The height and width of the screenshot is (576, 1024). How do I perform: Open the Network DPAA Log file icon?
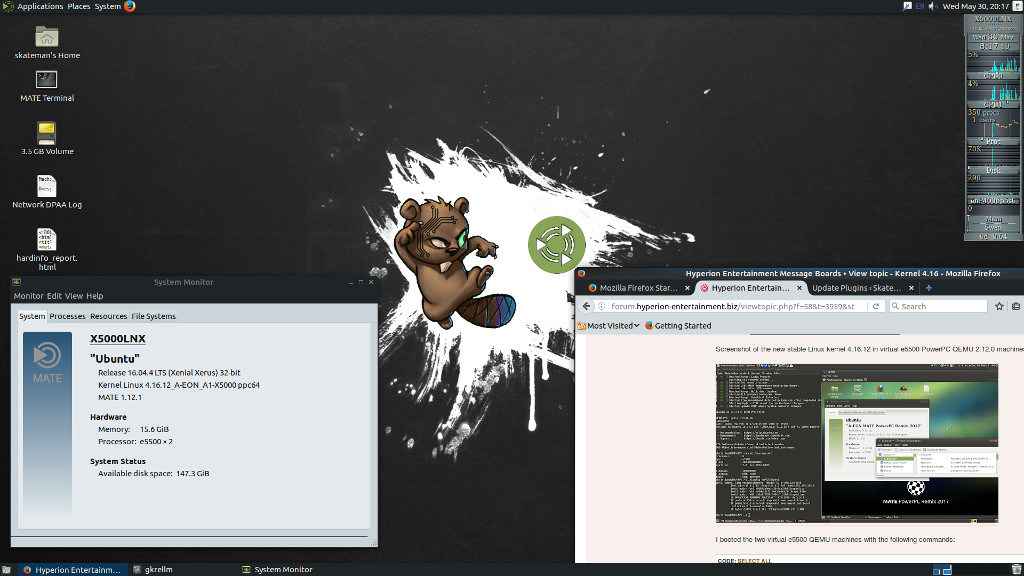tap(46, 186)
